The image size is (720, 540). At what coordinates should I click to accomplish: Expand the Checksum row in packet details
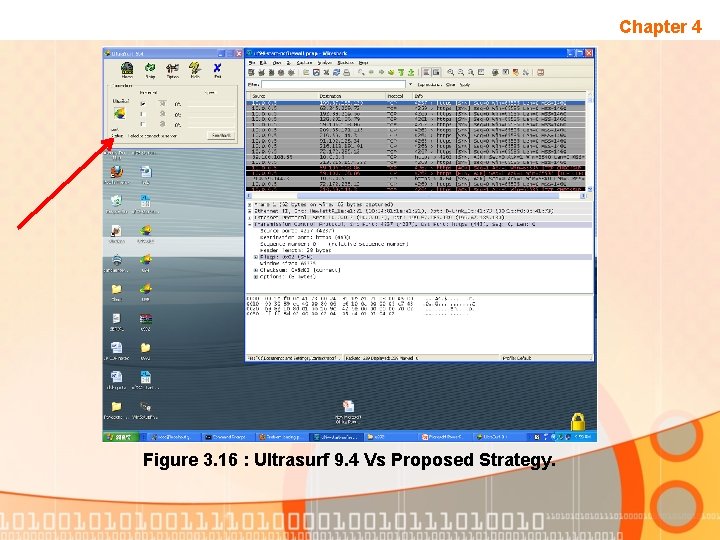(x=256, y=270)
